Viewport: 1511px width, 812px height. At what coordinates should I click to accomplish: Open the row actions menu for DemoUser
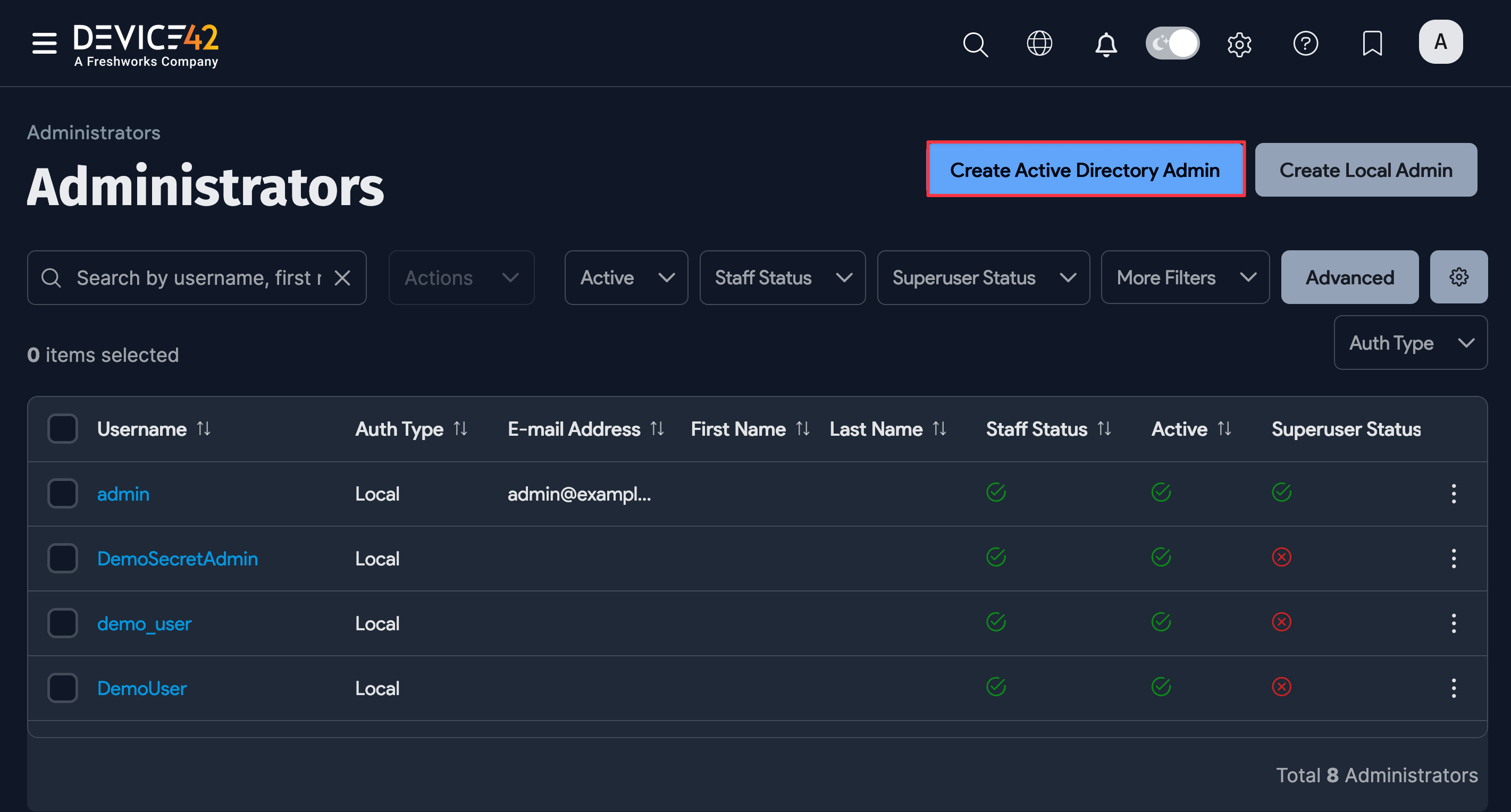click(x=1454, y=688)
